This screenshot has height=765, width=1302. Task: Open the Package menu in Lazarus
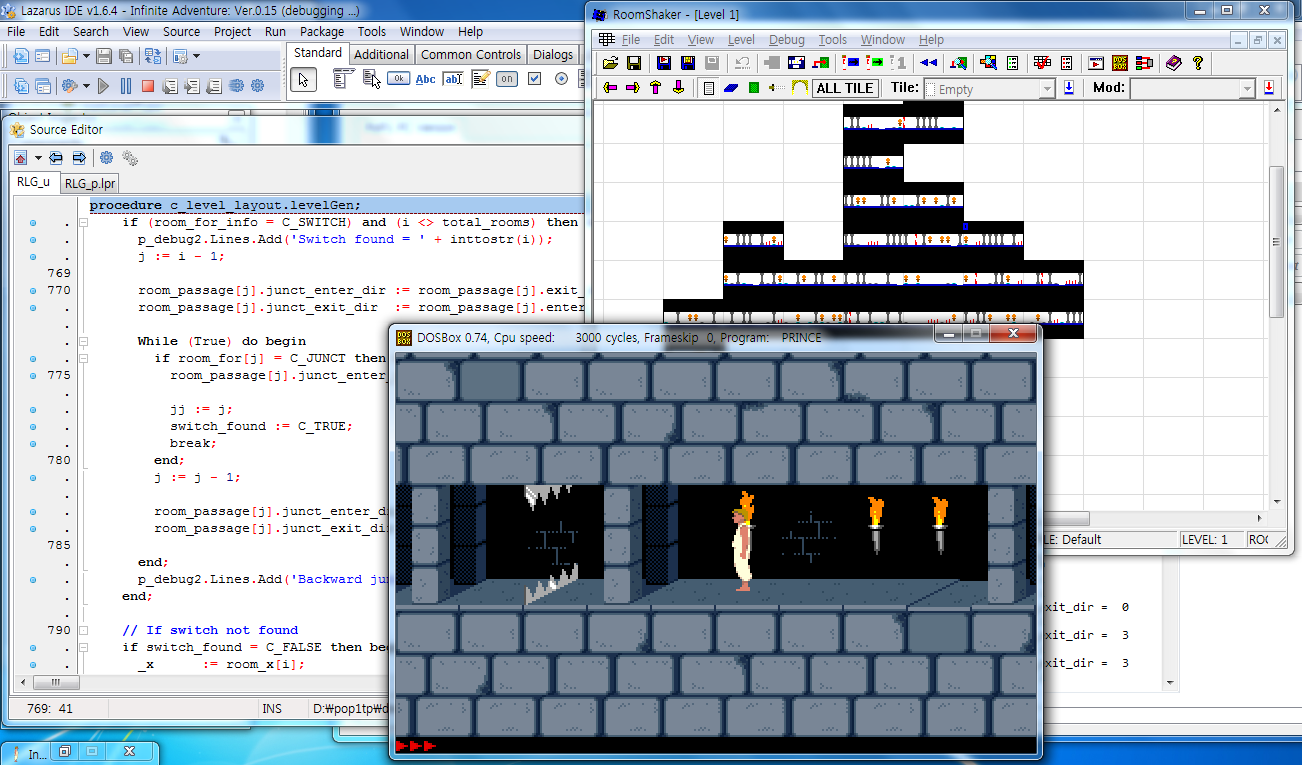pyautogui.click(x=322, y=31)
